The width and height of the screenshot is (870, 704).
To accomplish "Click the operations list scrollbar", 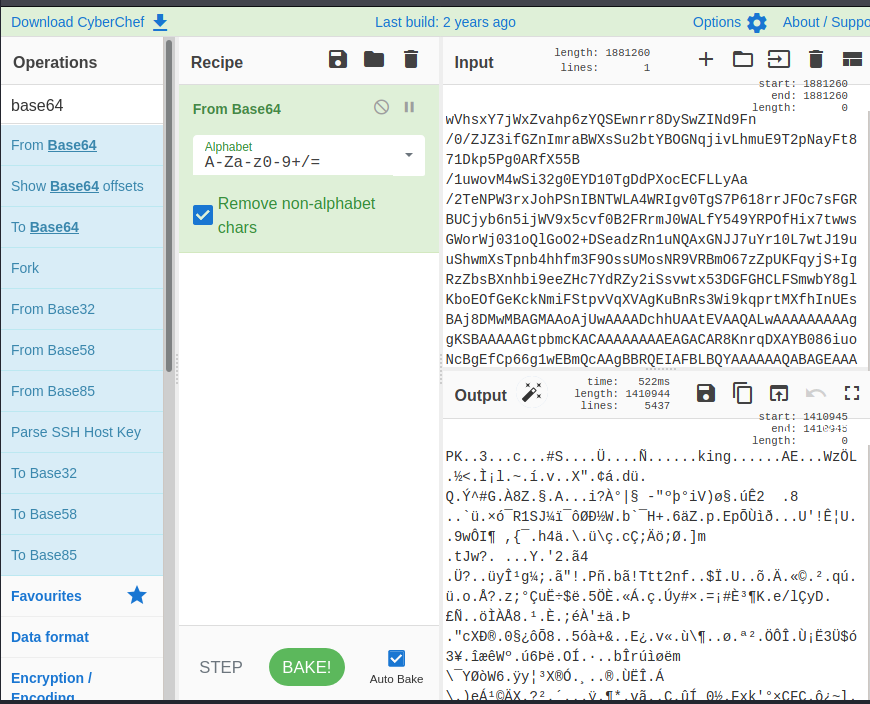I will point(169,205).
